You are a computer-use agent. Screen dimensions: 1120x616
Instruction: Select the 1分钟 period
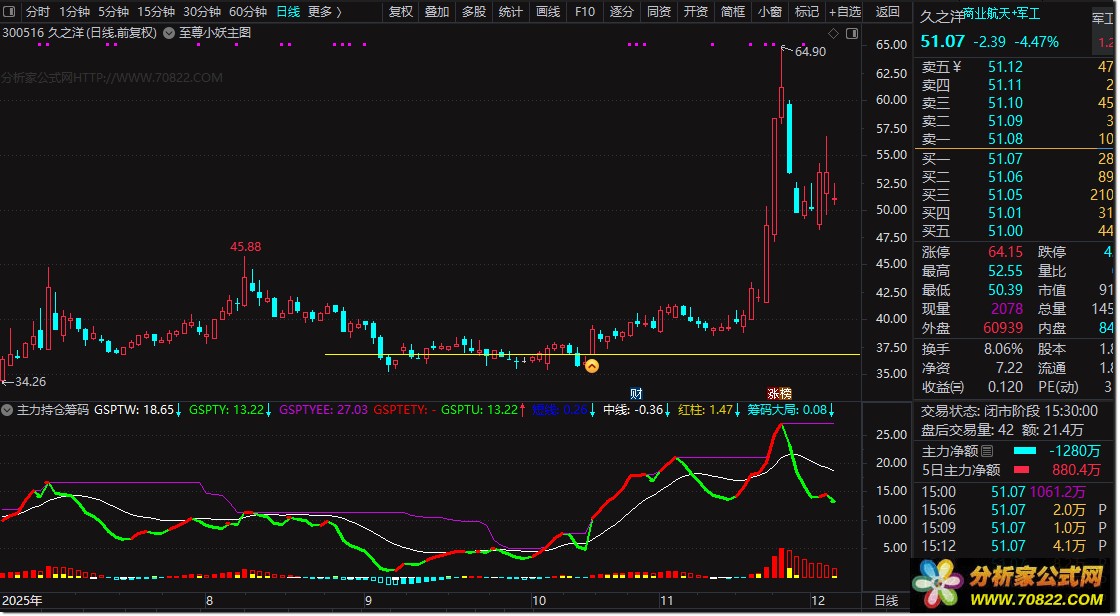(74, 11)
